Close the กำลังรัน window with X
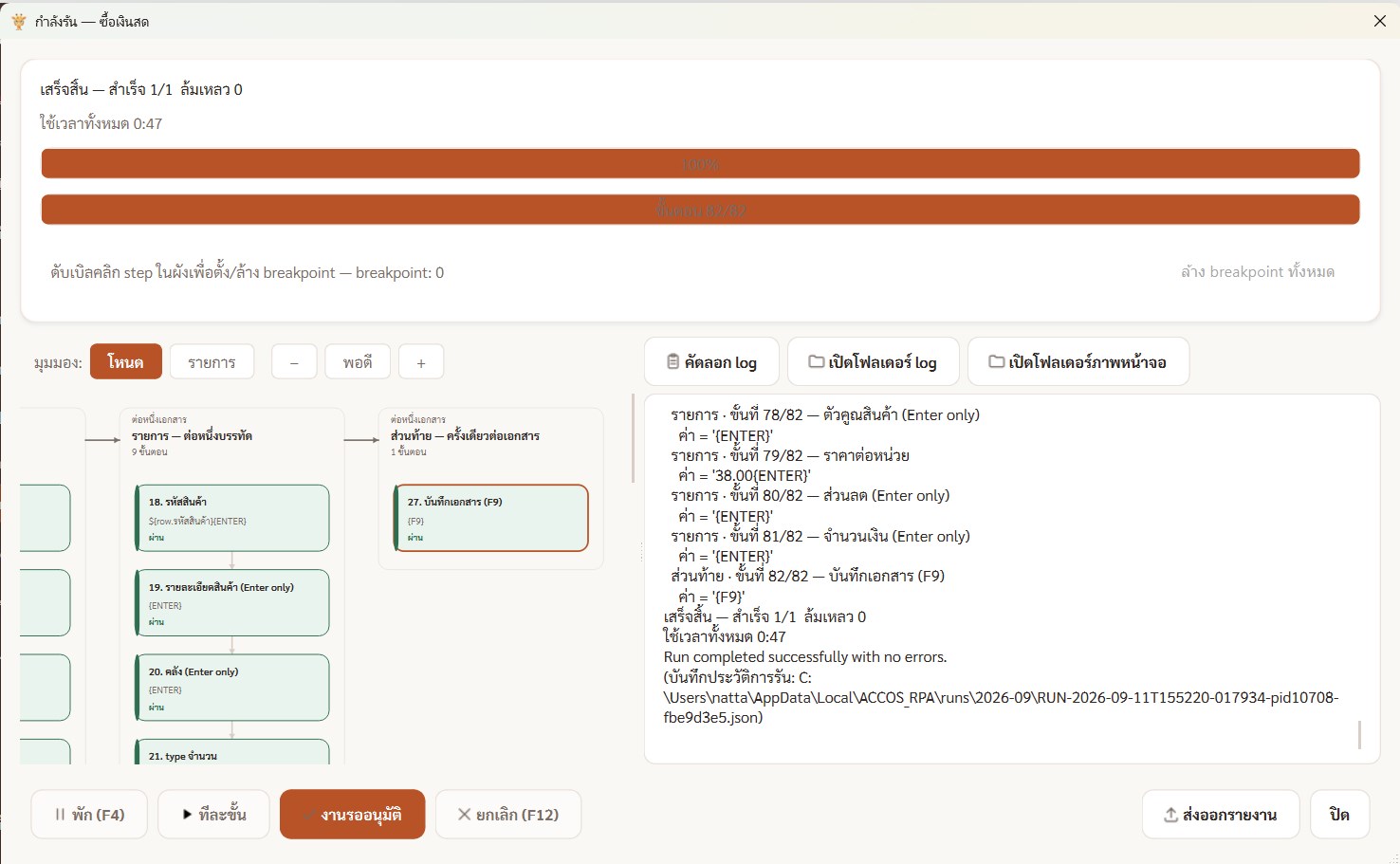1400x864 pixels. (1380, 21)
